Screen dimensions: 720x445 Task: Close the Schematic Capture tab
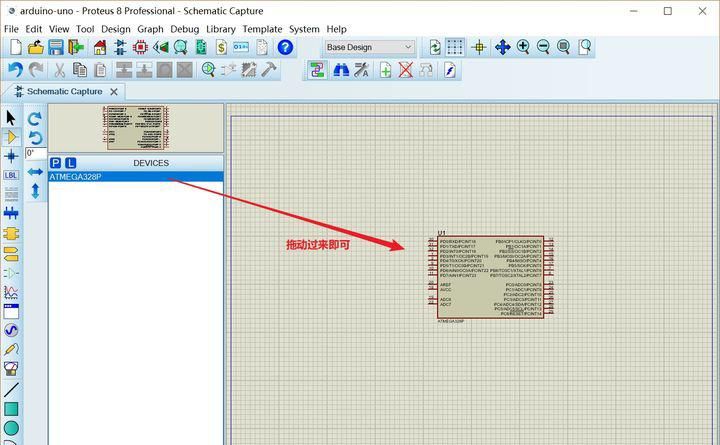coord(114,92)
